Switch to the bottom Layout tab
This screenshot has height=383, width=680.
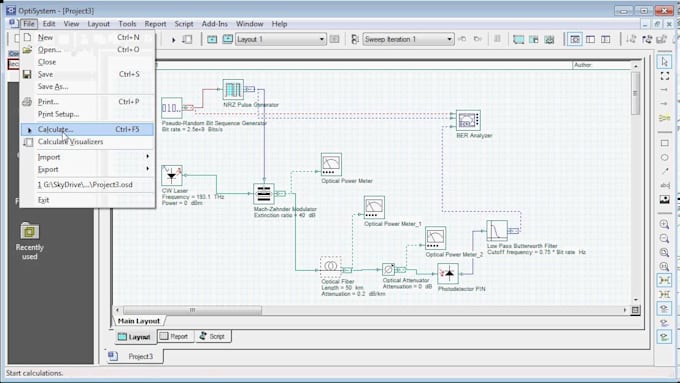pyautogui.click(x=134, y=337)
